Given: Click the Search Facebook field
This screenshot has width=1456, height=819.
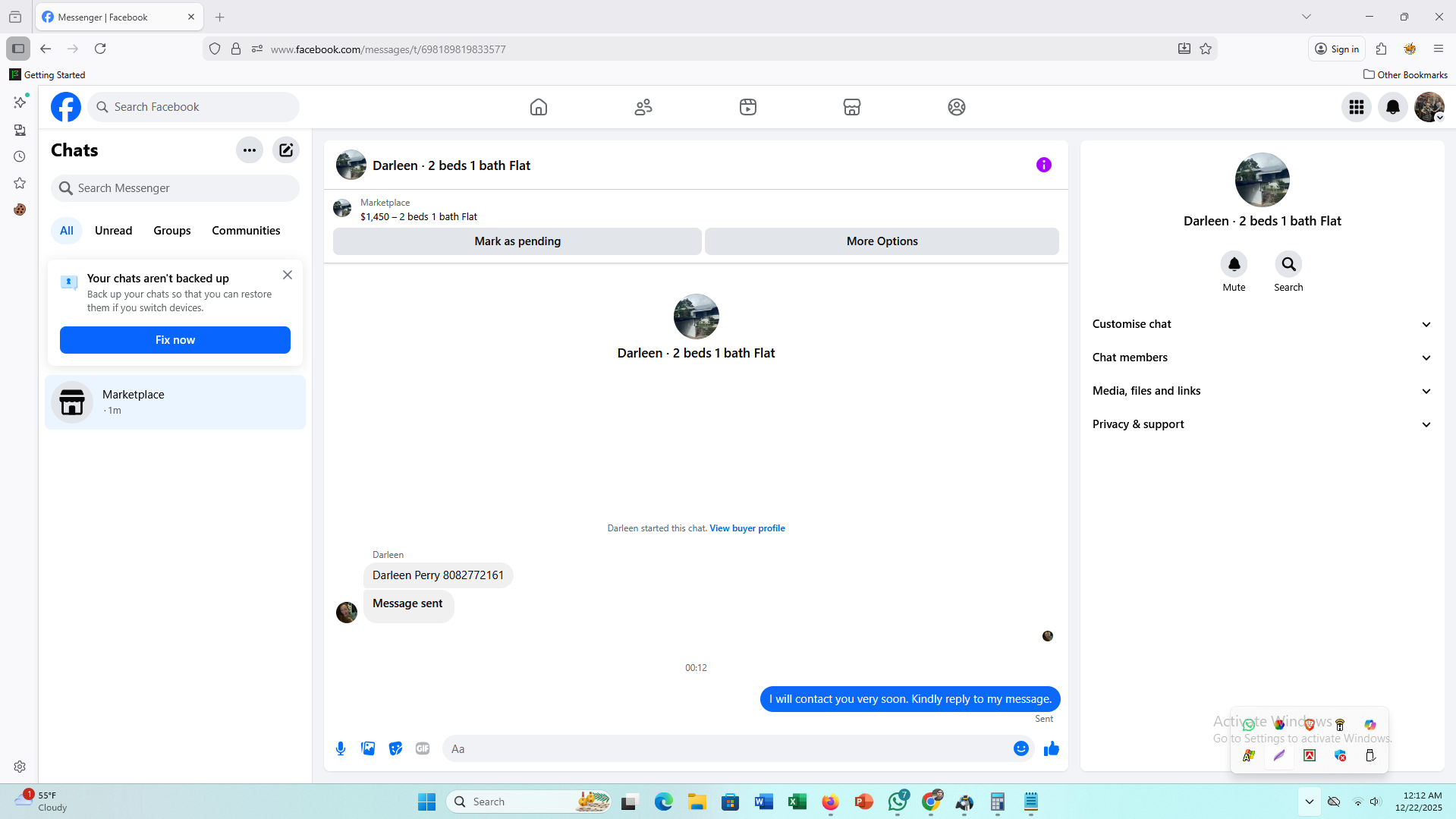Looking at the screenshot, I should click(x=193, y=107).
